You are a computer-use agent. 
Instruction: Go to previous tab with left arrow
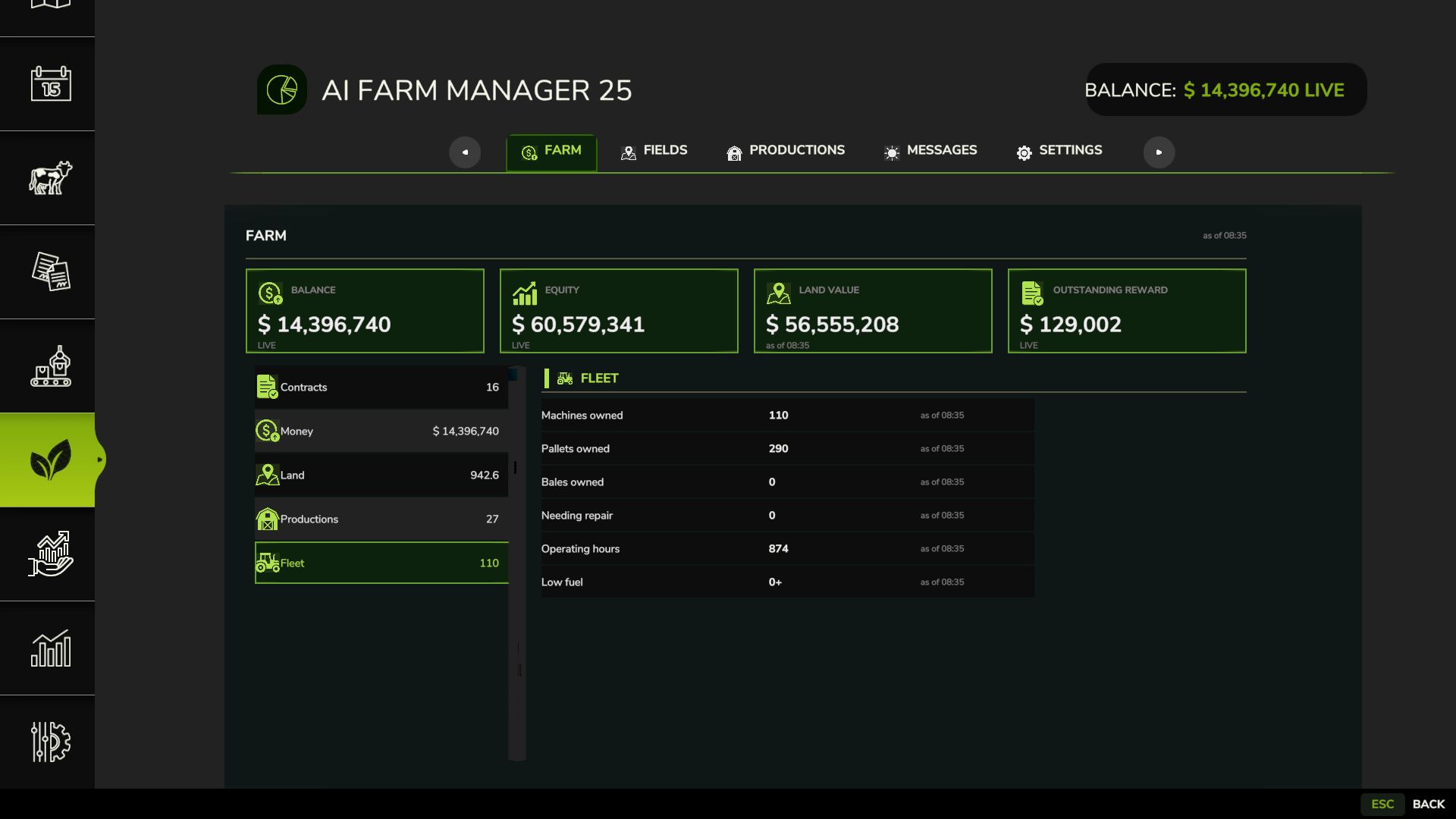point(465,152)
